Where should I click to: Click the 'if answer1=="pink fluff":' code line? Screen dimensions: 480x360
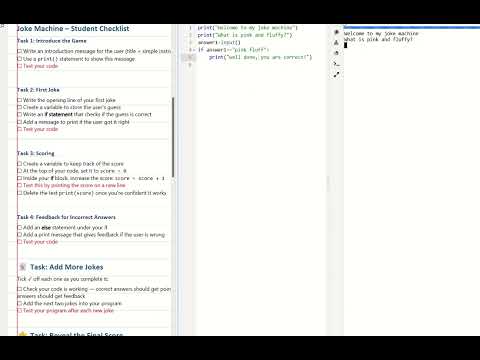[233, 50]
